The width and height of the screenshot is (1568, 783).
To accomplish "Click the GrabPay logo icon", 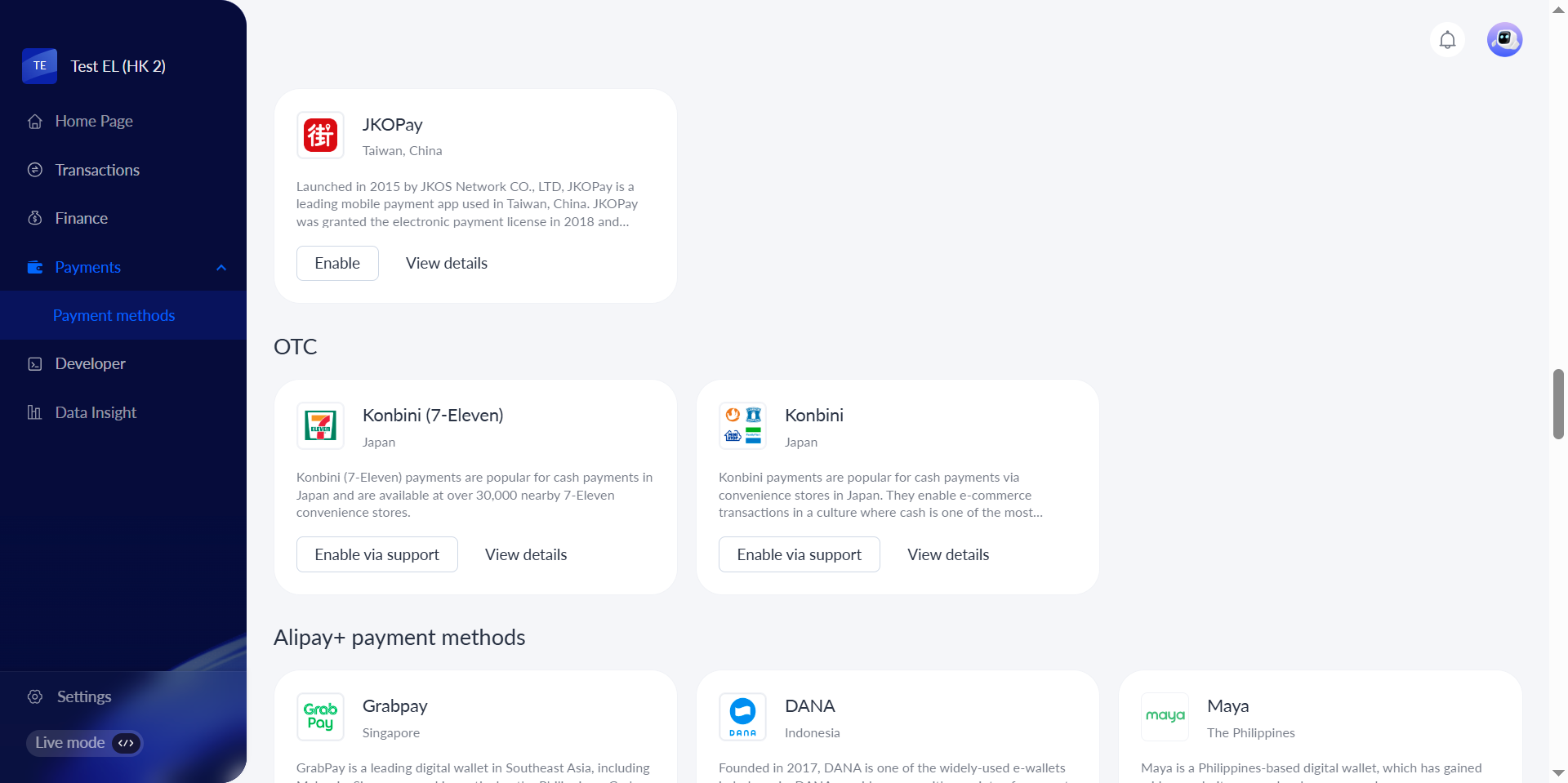I will tap(320, 717).
